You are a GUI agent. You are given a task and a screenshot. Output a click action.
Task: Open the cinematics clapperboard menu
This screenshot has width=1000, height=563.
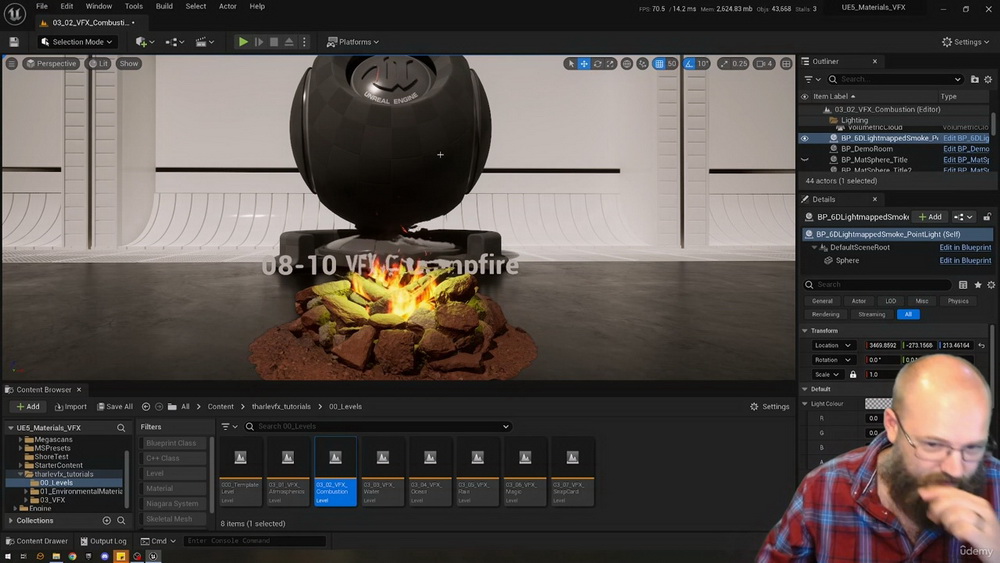(x=204, y=42)
